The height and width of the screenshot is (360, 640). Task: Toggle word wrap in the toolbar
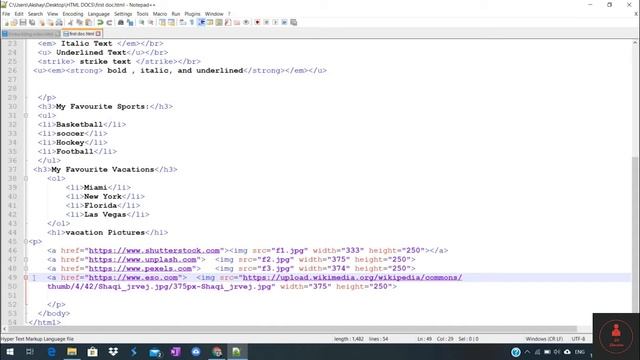coord(182,22)
